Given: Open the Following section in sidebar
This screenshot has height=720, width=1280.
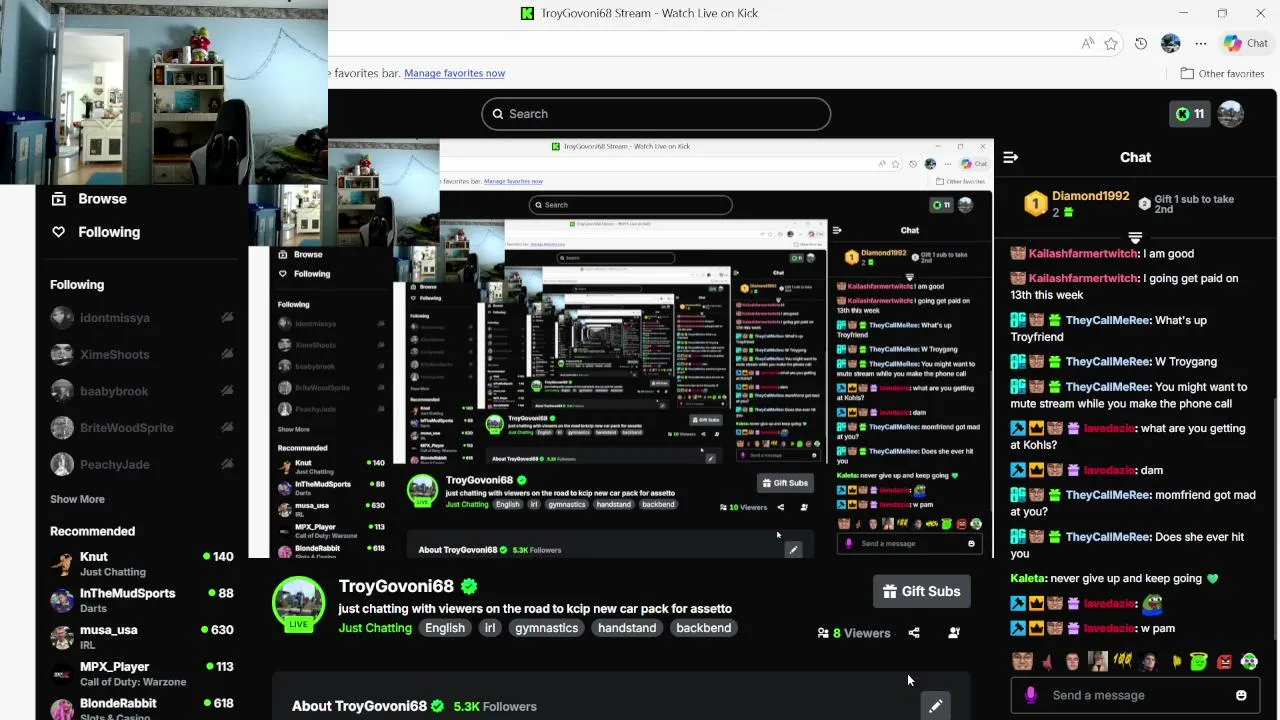Looking at the screenshot, I should [96, 232].
